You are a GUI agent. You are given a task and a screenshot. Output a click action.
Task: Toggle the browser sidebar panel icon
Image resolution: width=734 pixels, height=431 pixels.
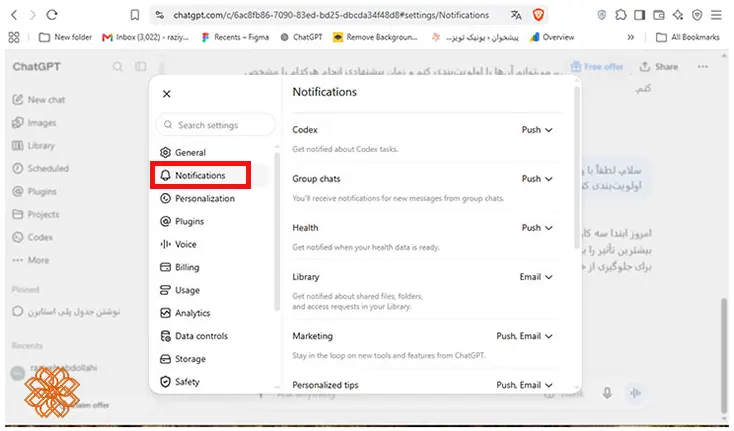coord(639,15)
